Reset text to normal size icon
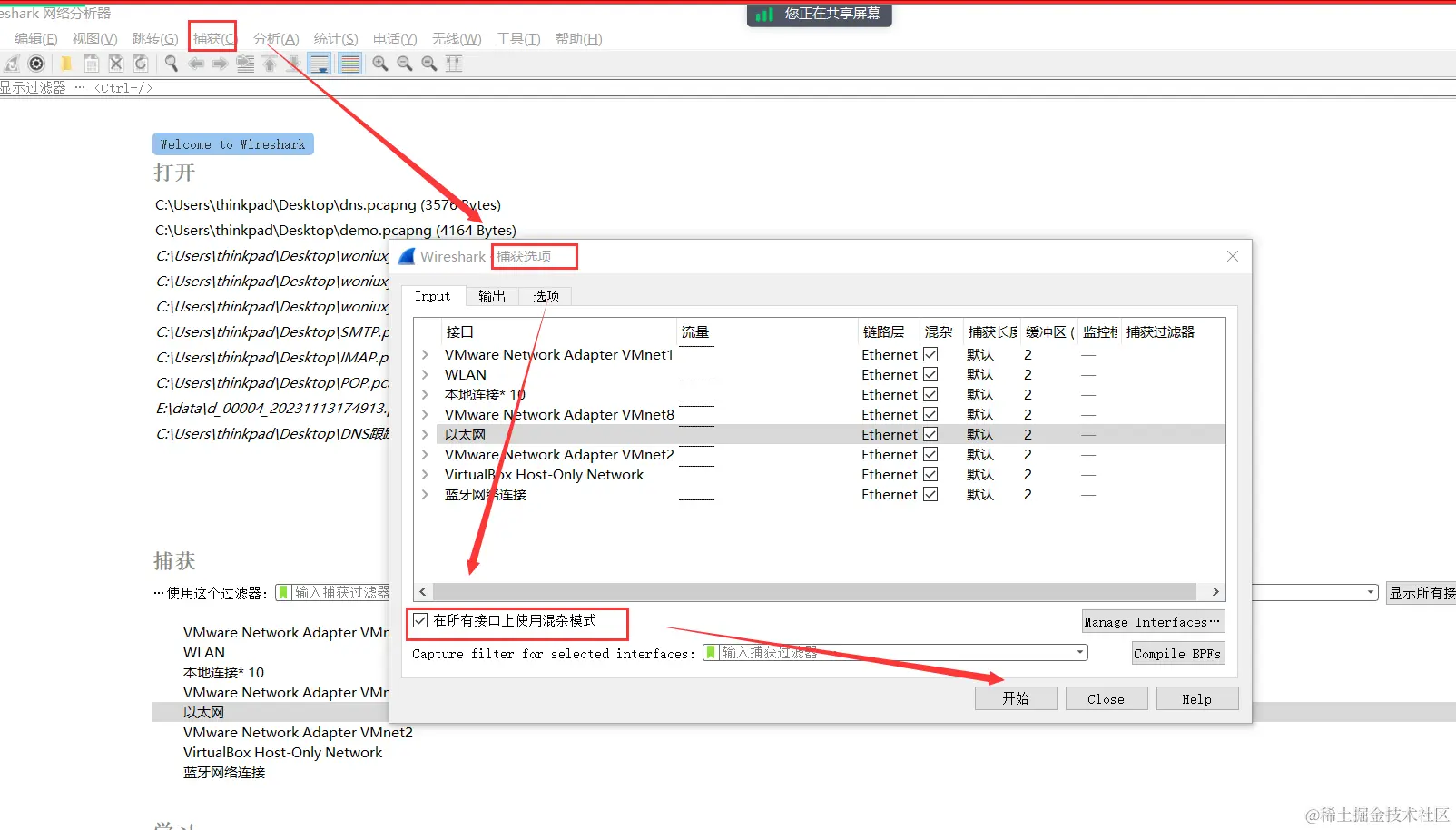Screen dimensions: 1456x830 [429, 64]
